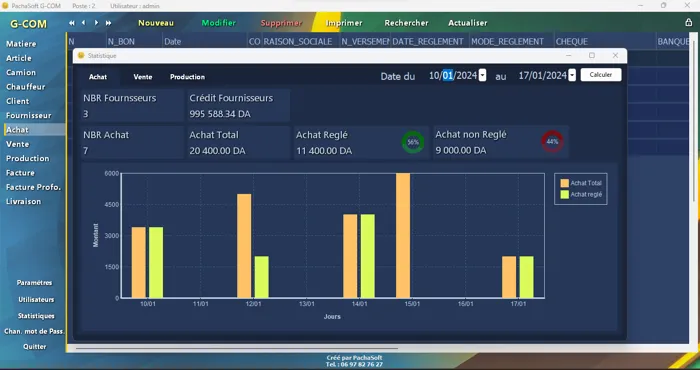Open the end date dropdown arrow

click(572, 75)
